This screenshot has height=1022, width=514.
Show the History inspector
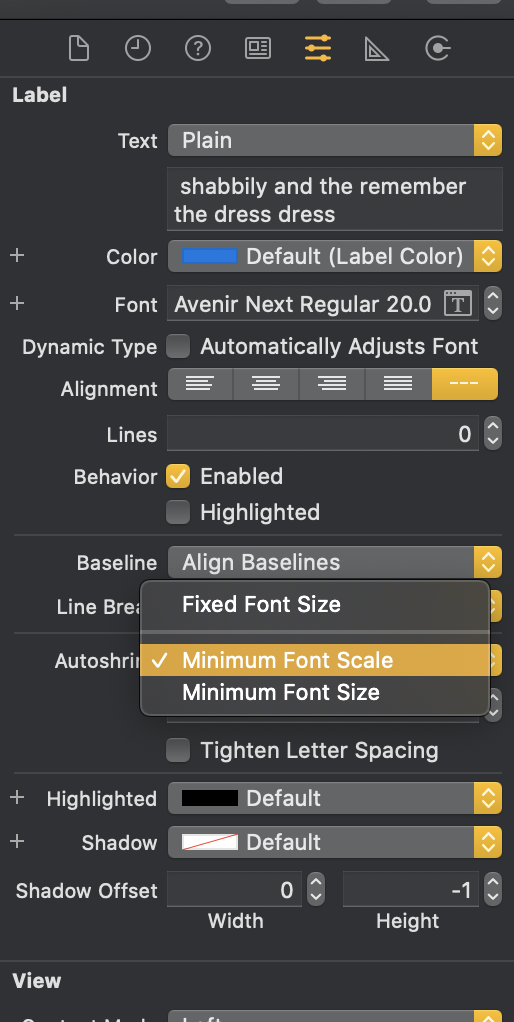point(138,49)
